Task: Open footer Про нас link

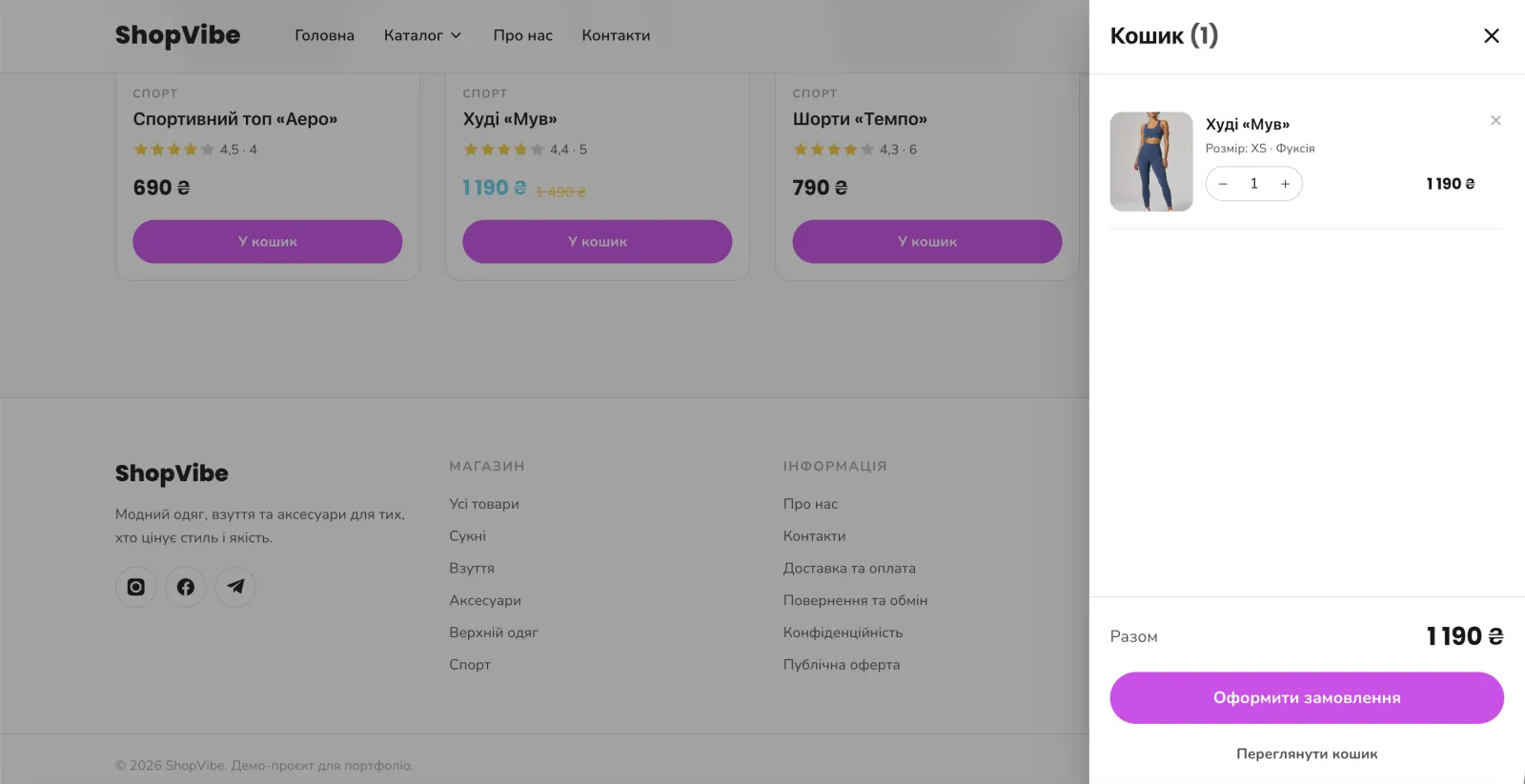Action: click(811, 504)
